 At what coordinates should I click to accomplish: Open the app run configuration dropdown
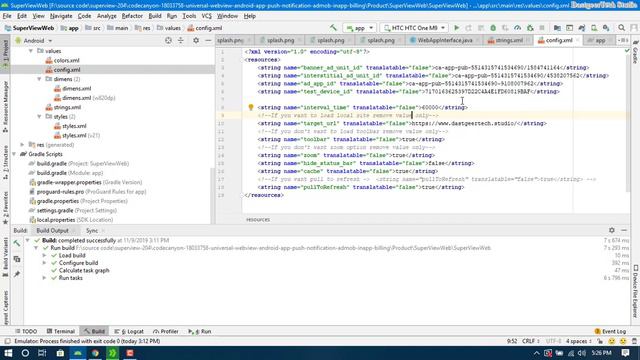point(360,28)
